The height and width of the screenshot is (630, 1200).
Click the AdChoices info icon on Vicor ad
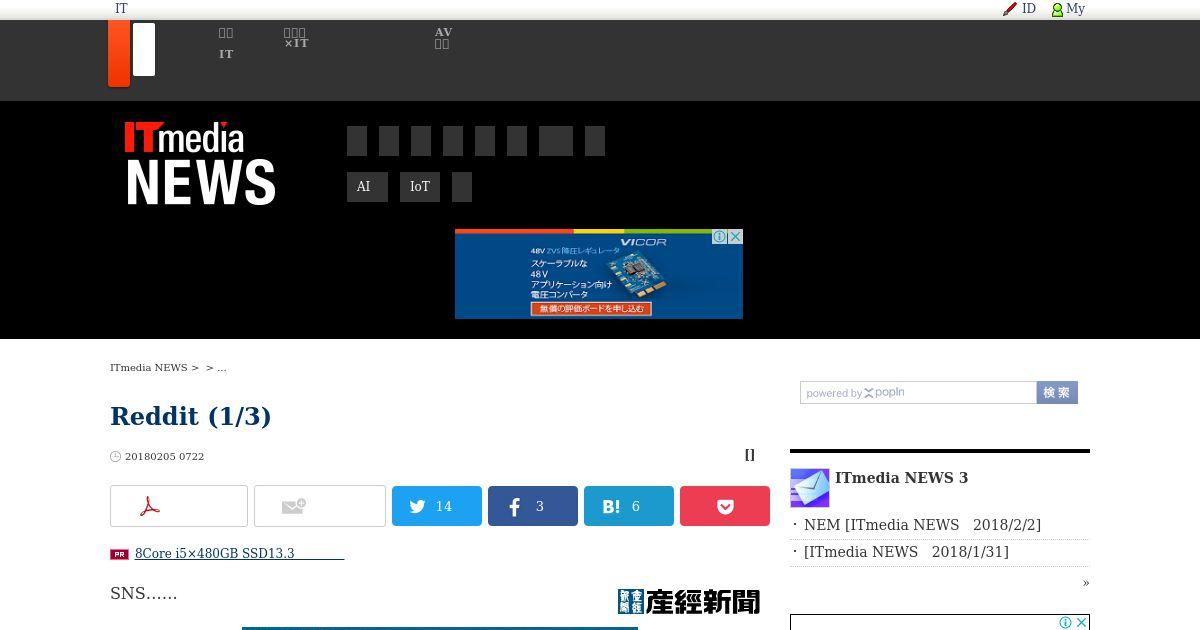pyautogui.click(x=719, y=237)
